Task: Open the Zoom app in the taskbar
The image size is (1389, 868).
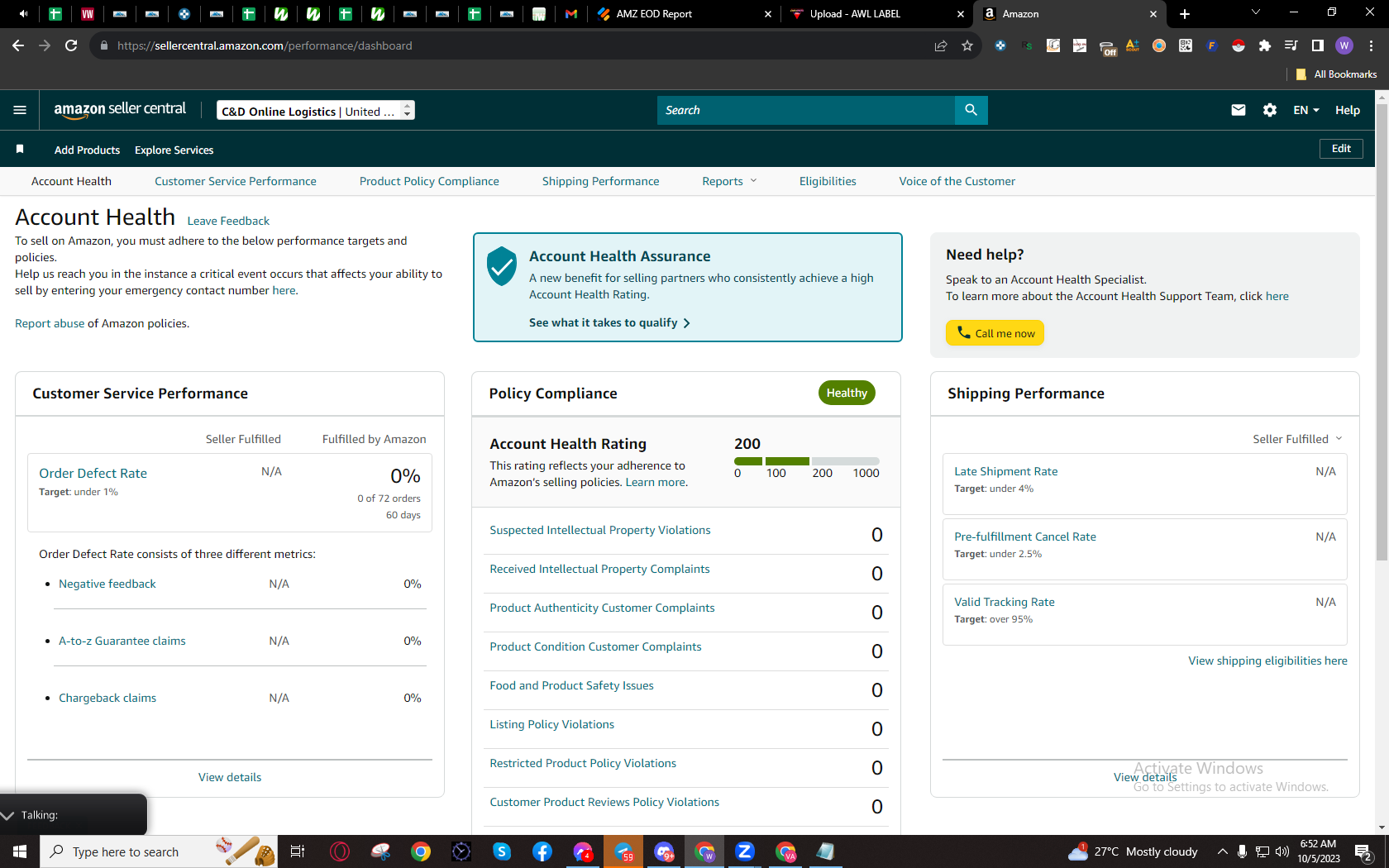Action: (745, 851)
